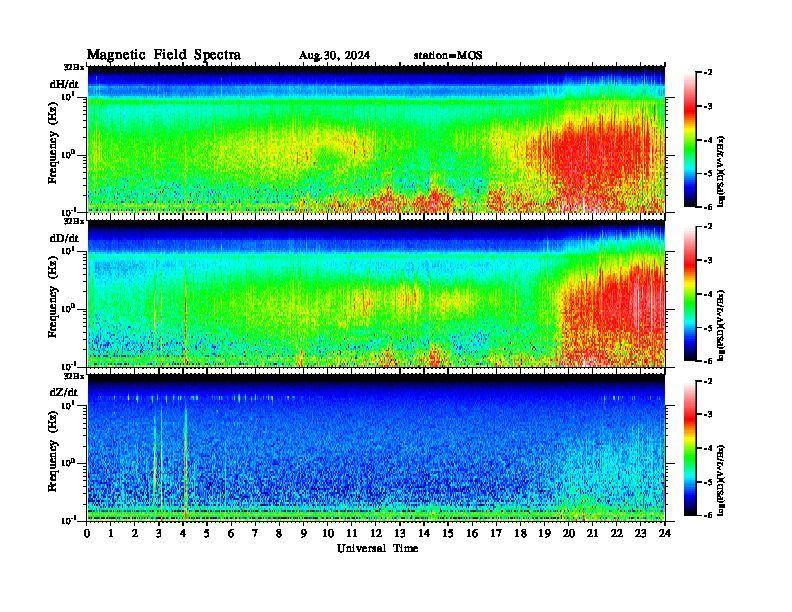Click the color scale bar beside dH/dt

689,140
